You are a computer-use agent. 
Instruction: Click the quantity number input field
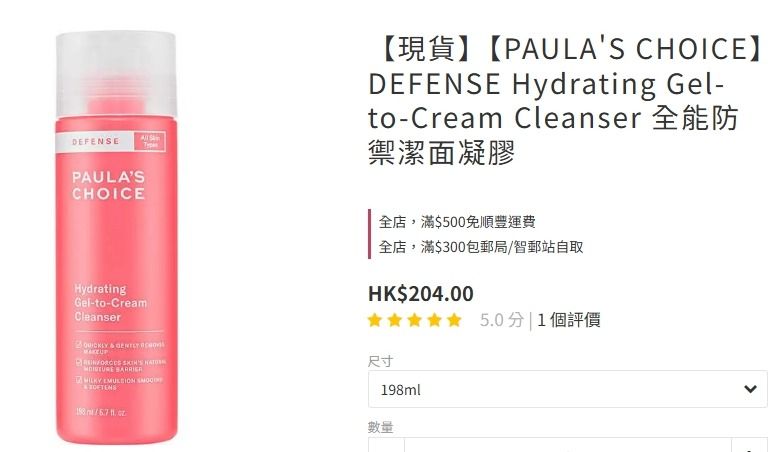tap(568, 445)
